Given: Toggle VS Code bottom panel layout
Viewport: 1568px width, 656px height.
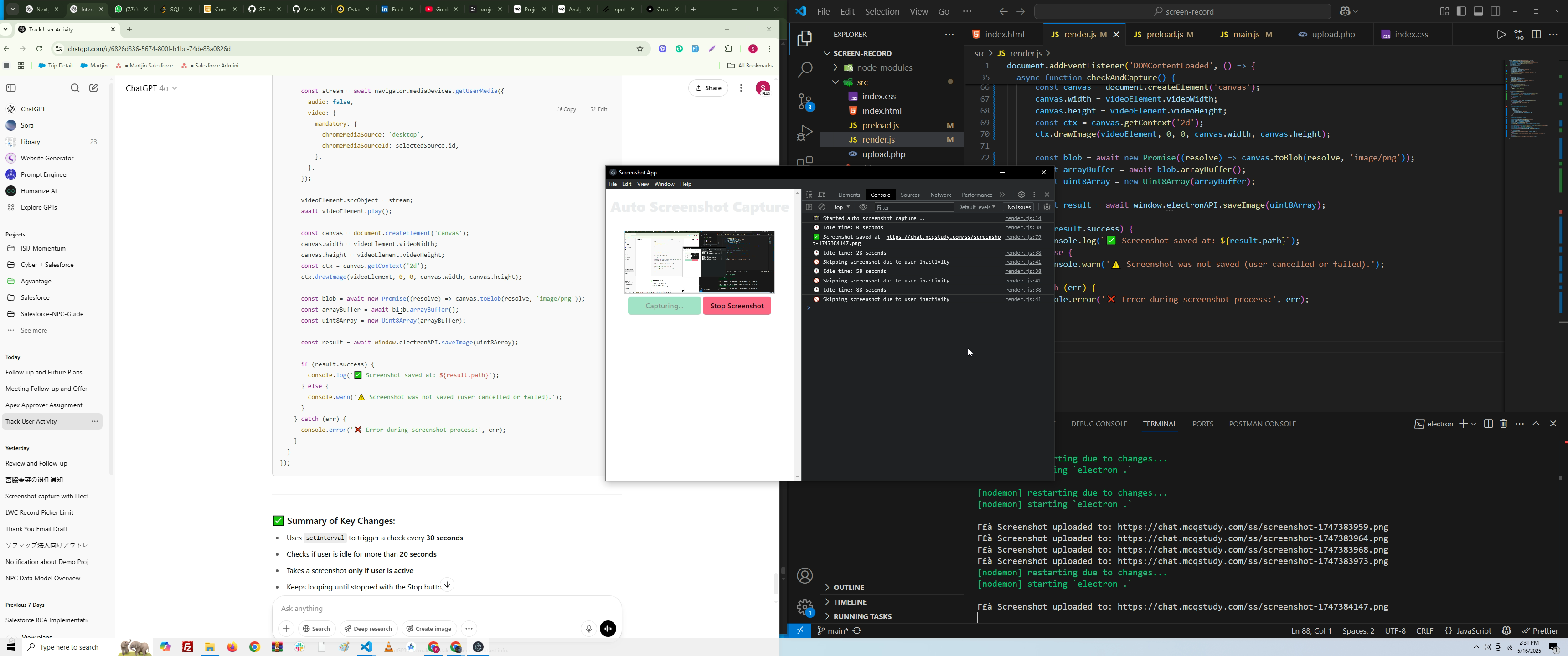Looking at the screenshot, I should pos(1479,11).
